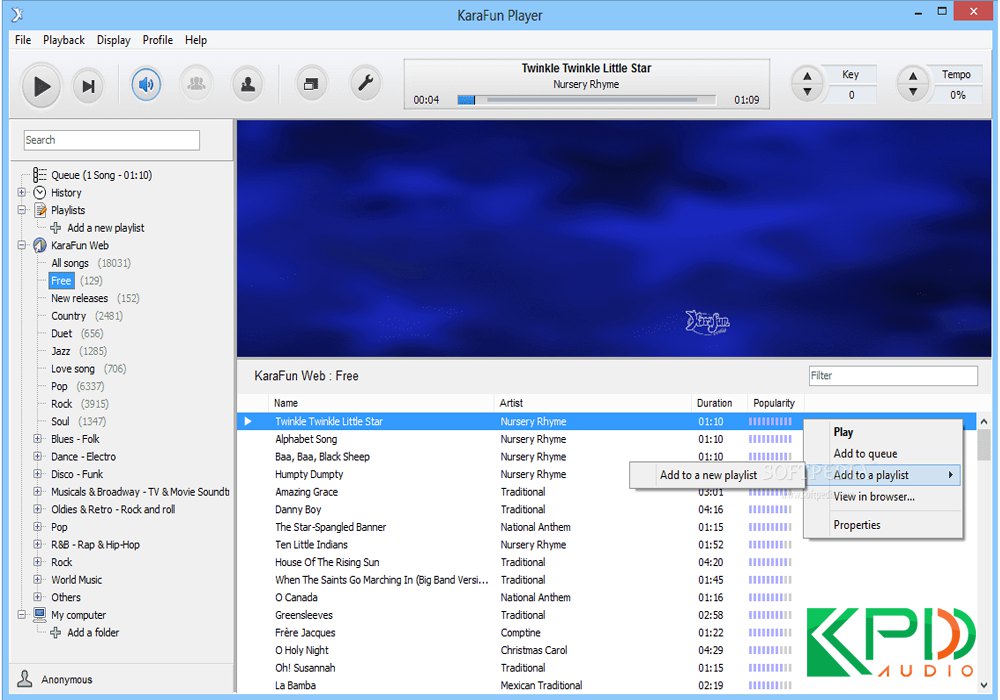Click the lead vocals person icon
Image resolution: width=1000 pixels, height=700 pixels.
(246, 85)
